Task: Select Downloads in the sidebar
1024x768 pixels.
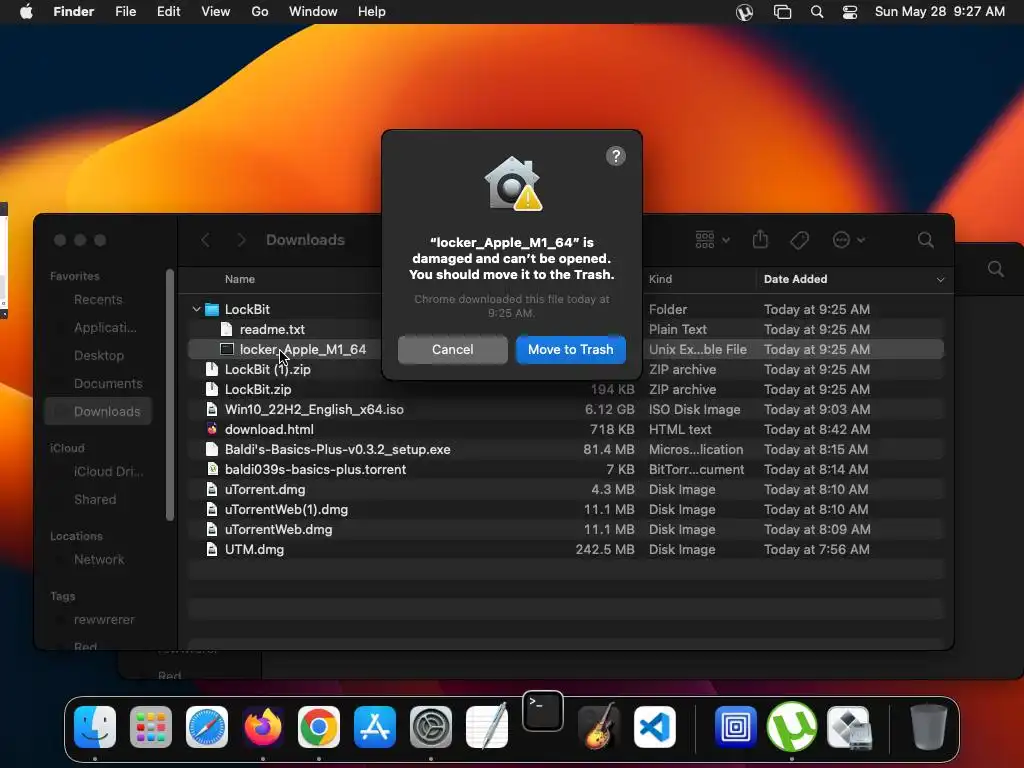Action: pyautogui.click(x=98, y=411)
